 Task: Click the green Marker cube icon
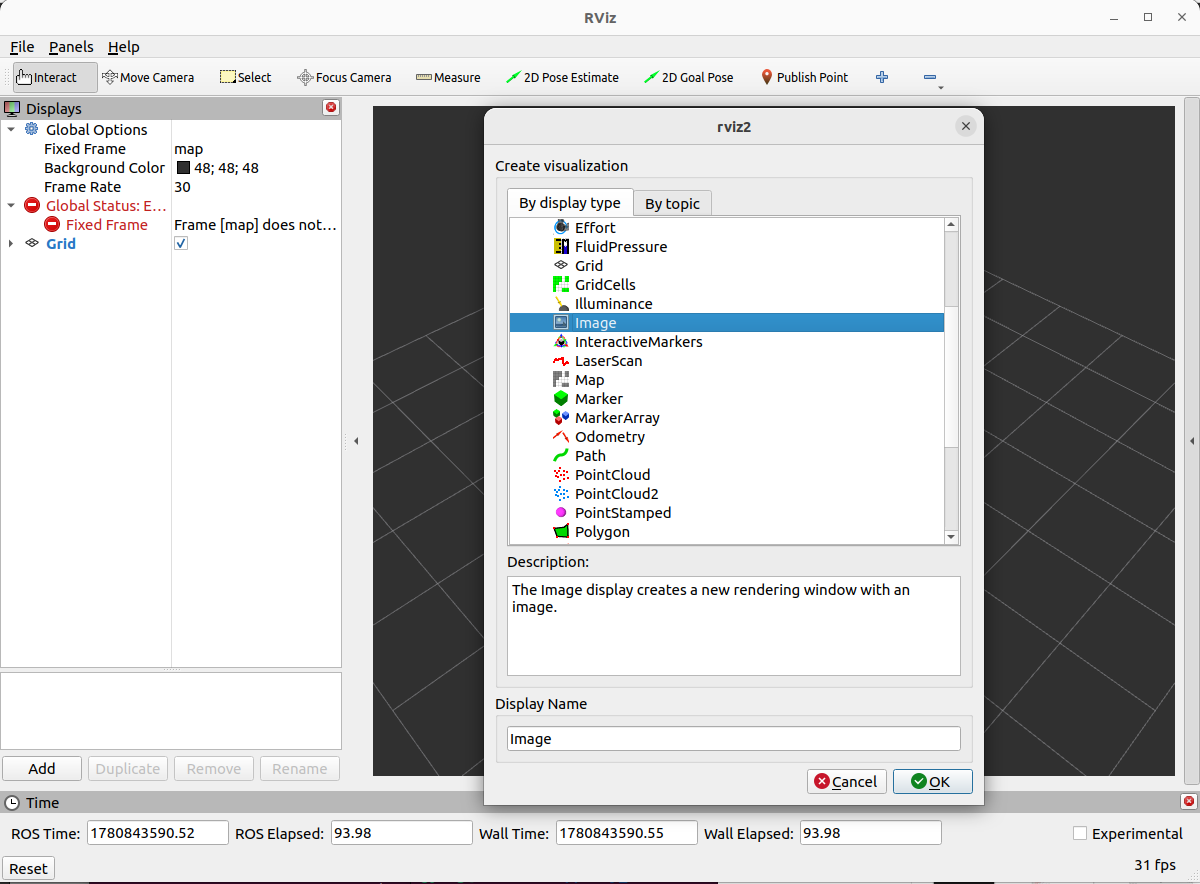coord(561,398)
